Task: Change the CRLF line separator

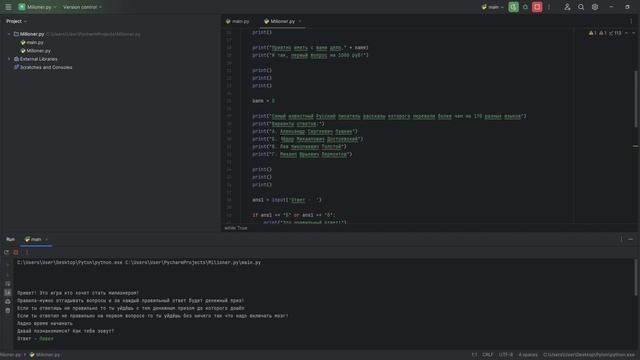Action: point(487,355)
